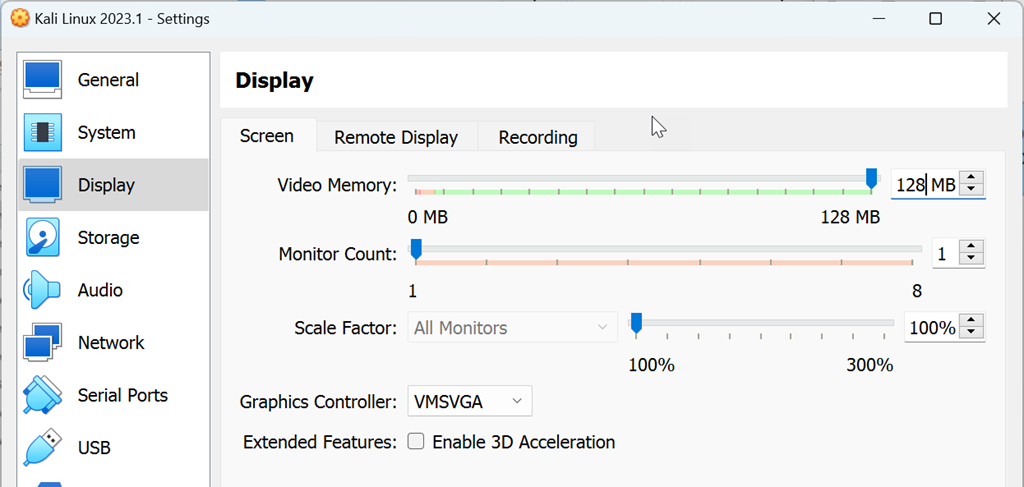1024x487 pixels.
Task: Open the All Monitors scale dropdown
Action: point(512,328)
